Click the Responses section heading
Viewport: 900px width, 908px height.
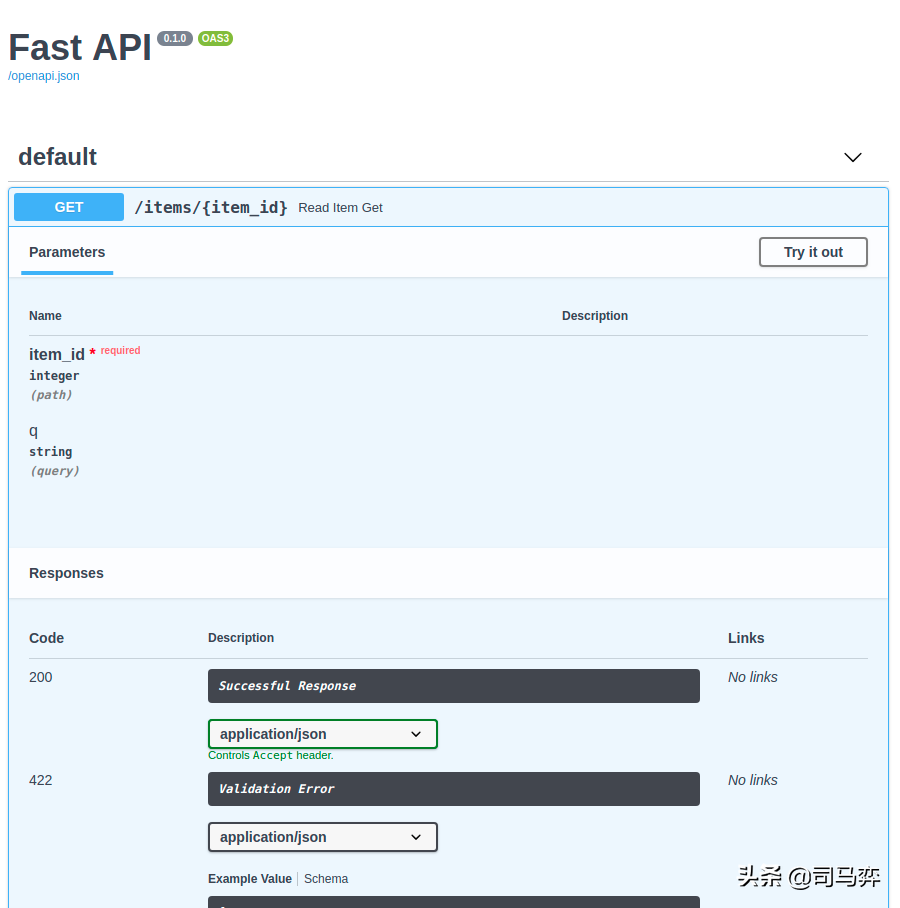coord(66,573)
